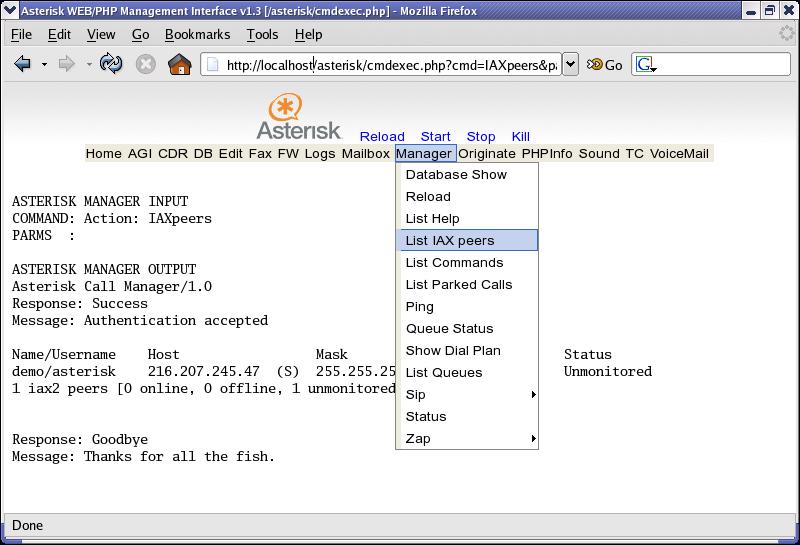Expand the Sip submenu
This screenshot has width=800, height=545.
point(467,395)
